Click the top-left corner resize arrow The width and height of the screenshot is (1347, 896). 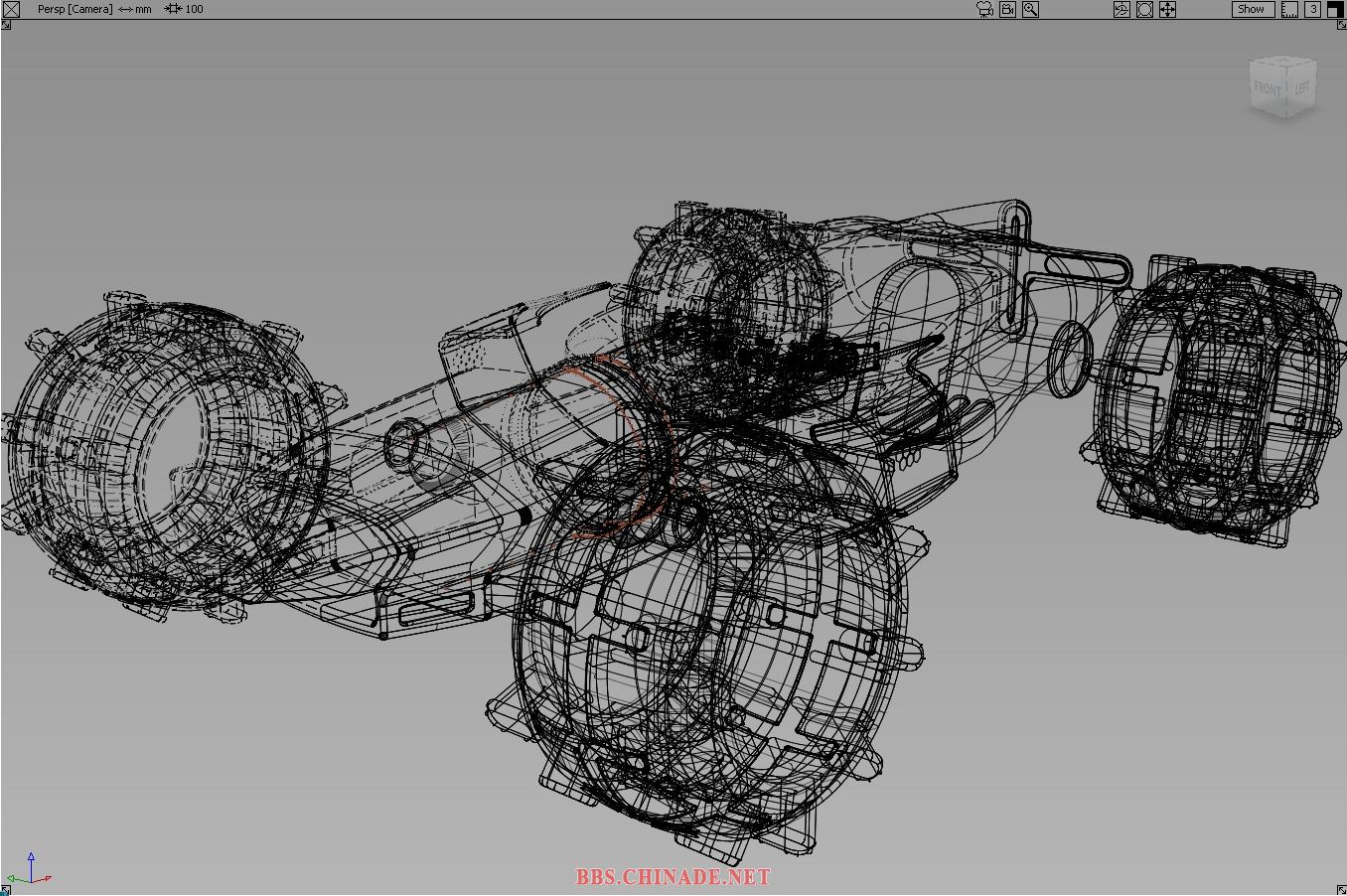tap(6, 25)
